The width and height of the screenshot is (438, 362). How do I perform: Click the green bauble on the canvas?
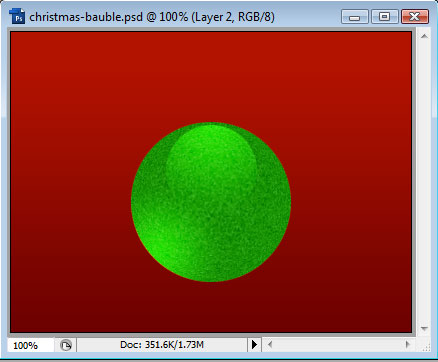coord(211,202)
